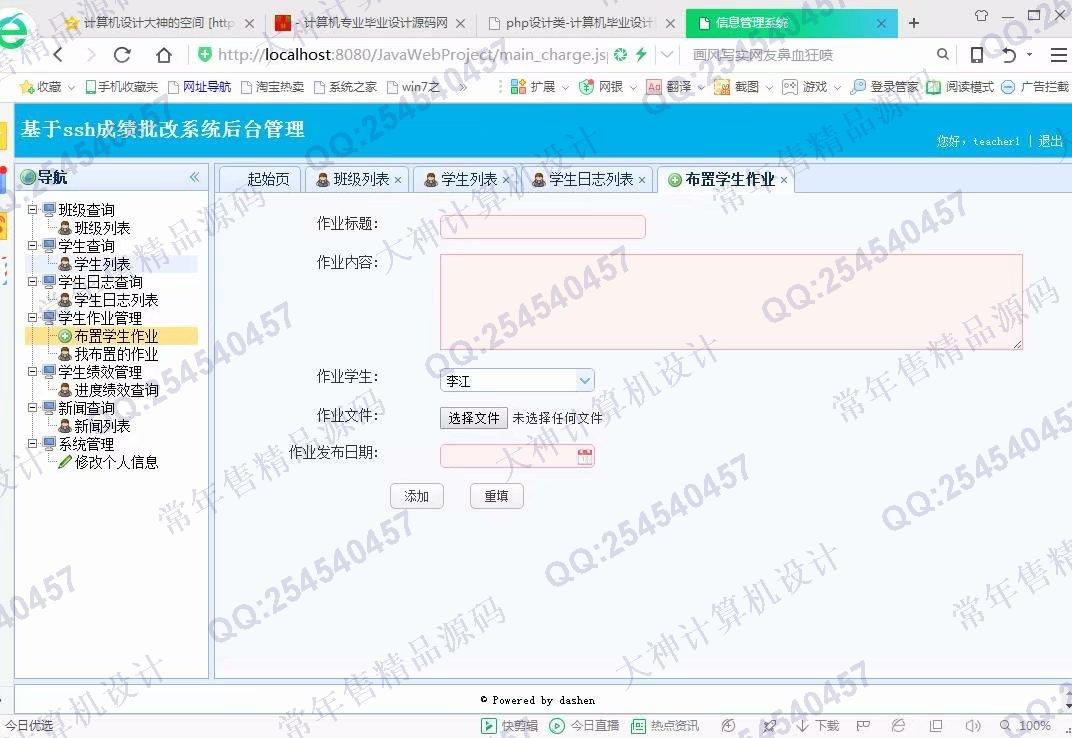Click the search magnifier icon in toolbar
This screenshot has width=1072, height=738.
(943, 54)
